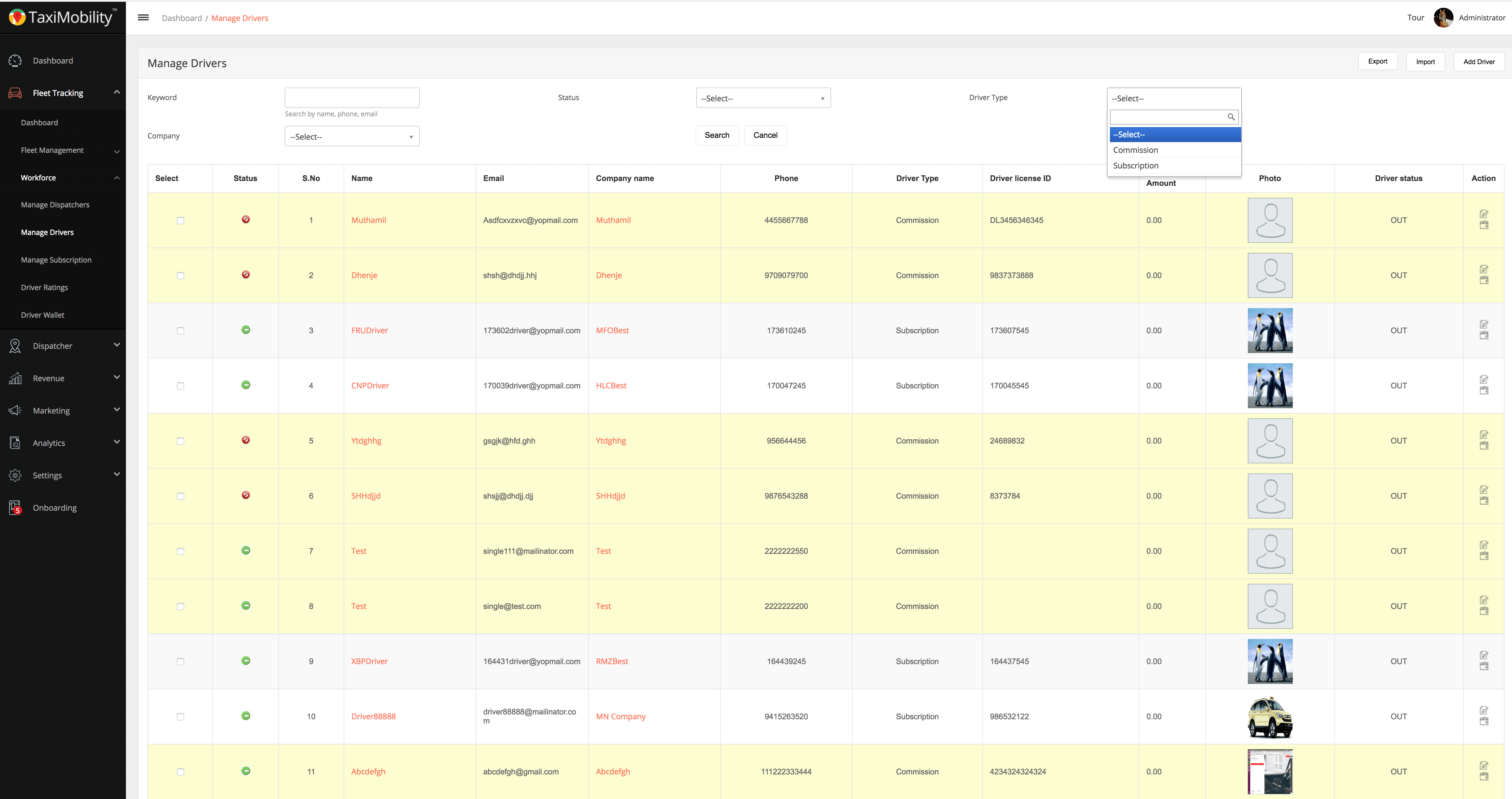Open driver name link Abcdefgh
The width and height of the screenshot is (1512, 799).
tap(368, 771)
